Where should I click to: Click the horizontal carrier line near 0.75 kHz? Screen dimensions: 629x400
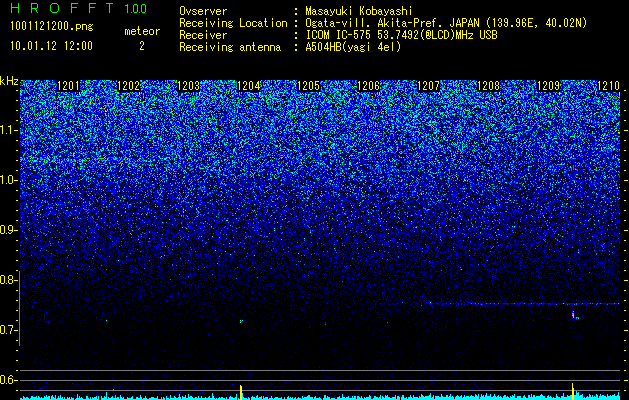point(523,304)
